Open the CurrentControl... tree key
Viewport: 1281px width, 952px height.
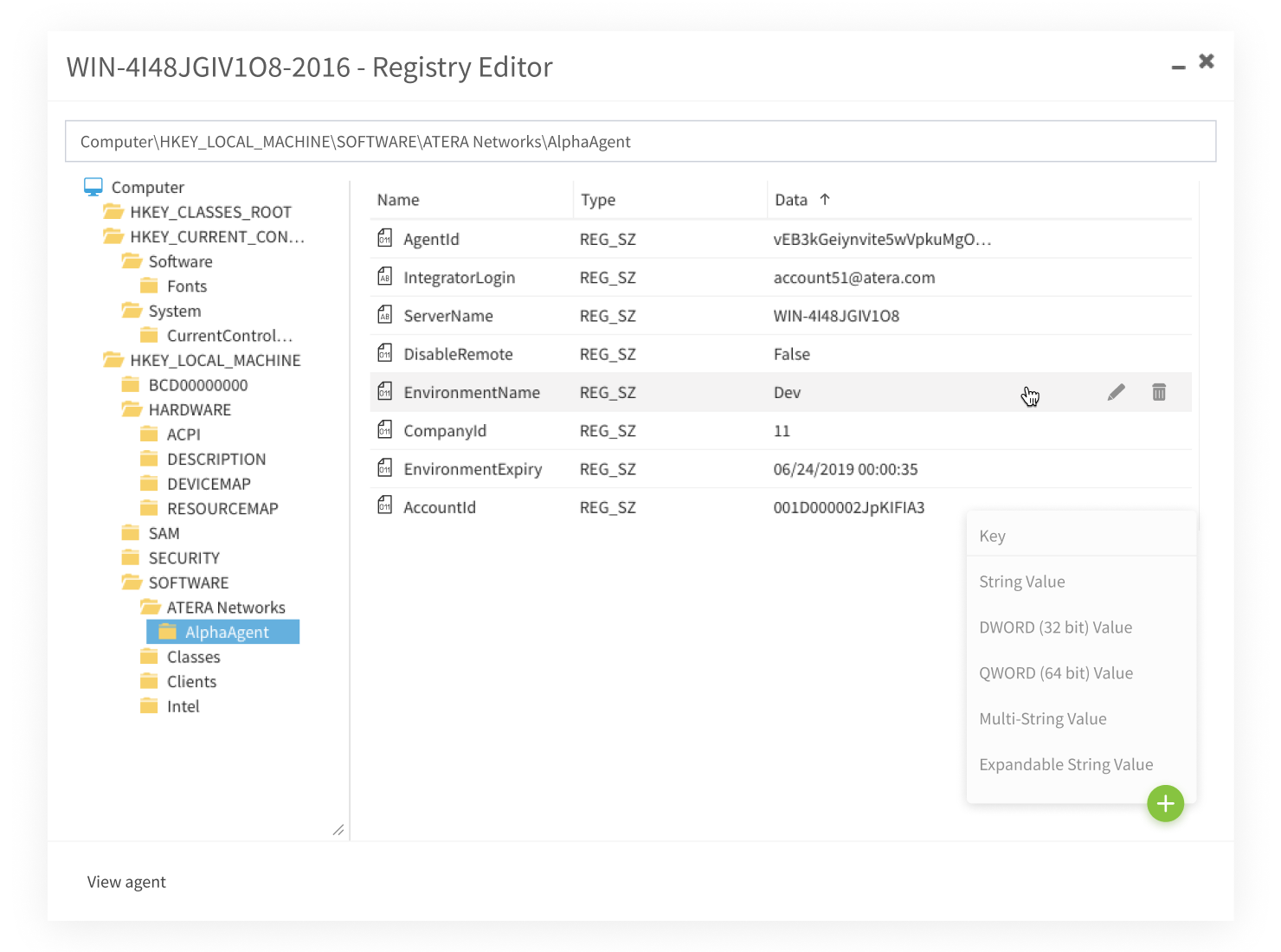click(x=229, y=335)
